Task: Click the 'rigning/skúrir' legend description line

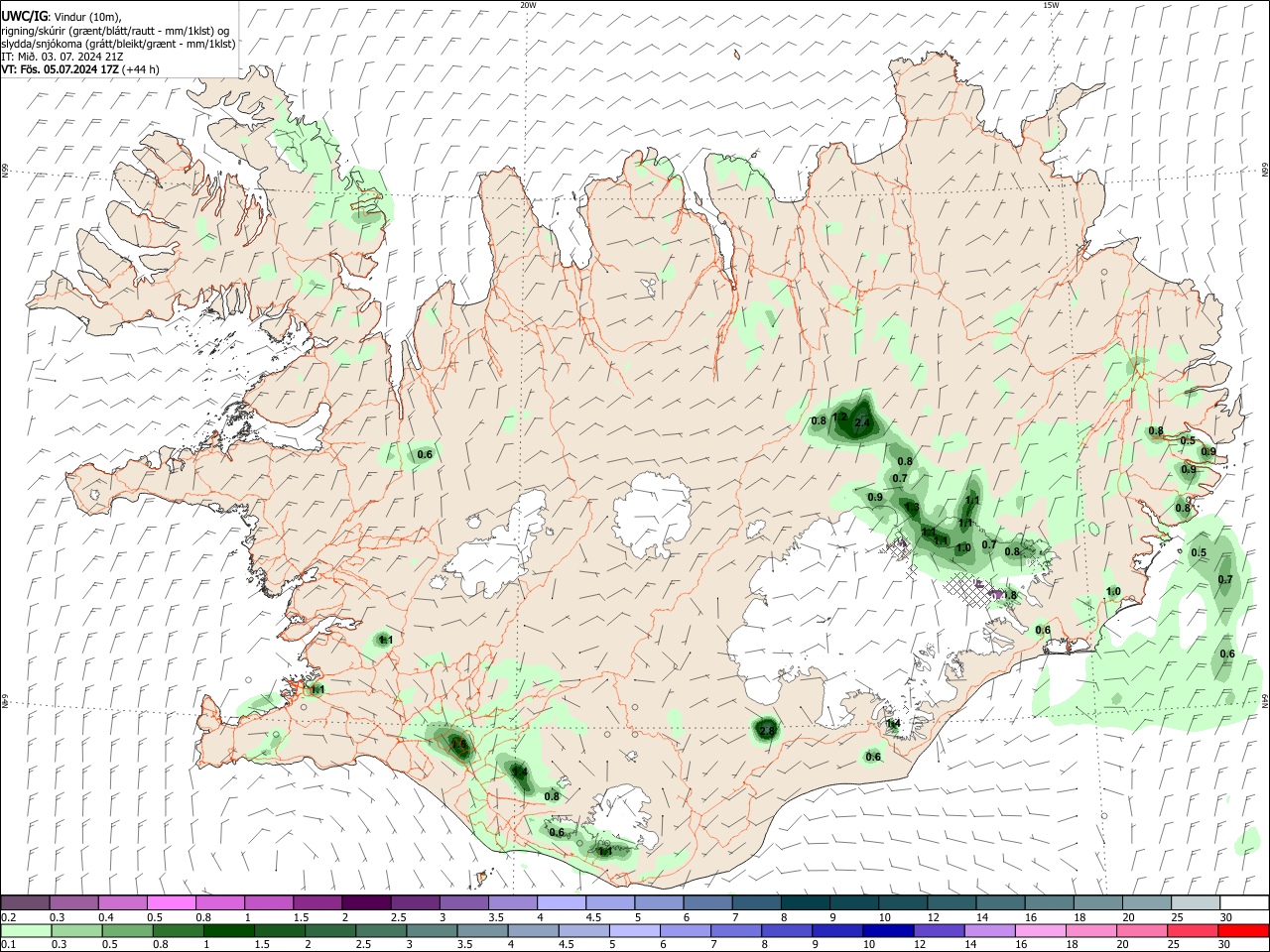Action: [x=115, y=31]
